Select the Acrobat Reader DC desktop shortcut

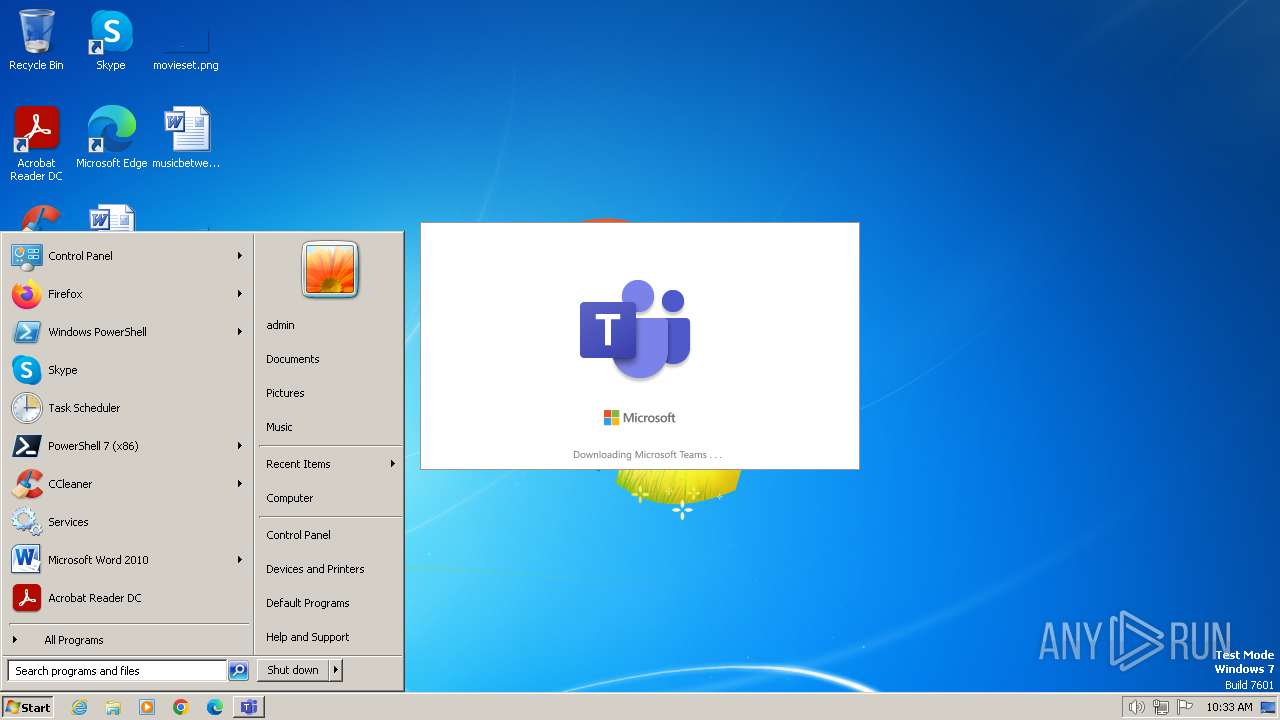click(36, 144)
